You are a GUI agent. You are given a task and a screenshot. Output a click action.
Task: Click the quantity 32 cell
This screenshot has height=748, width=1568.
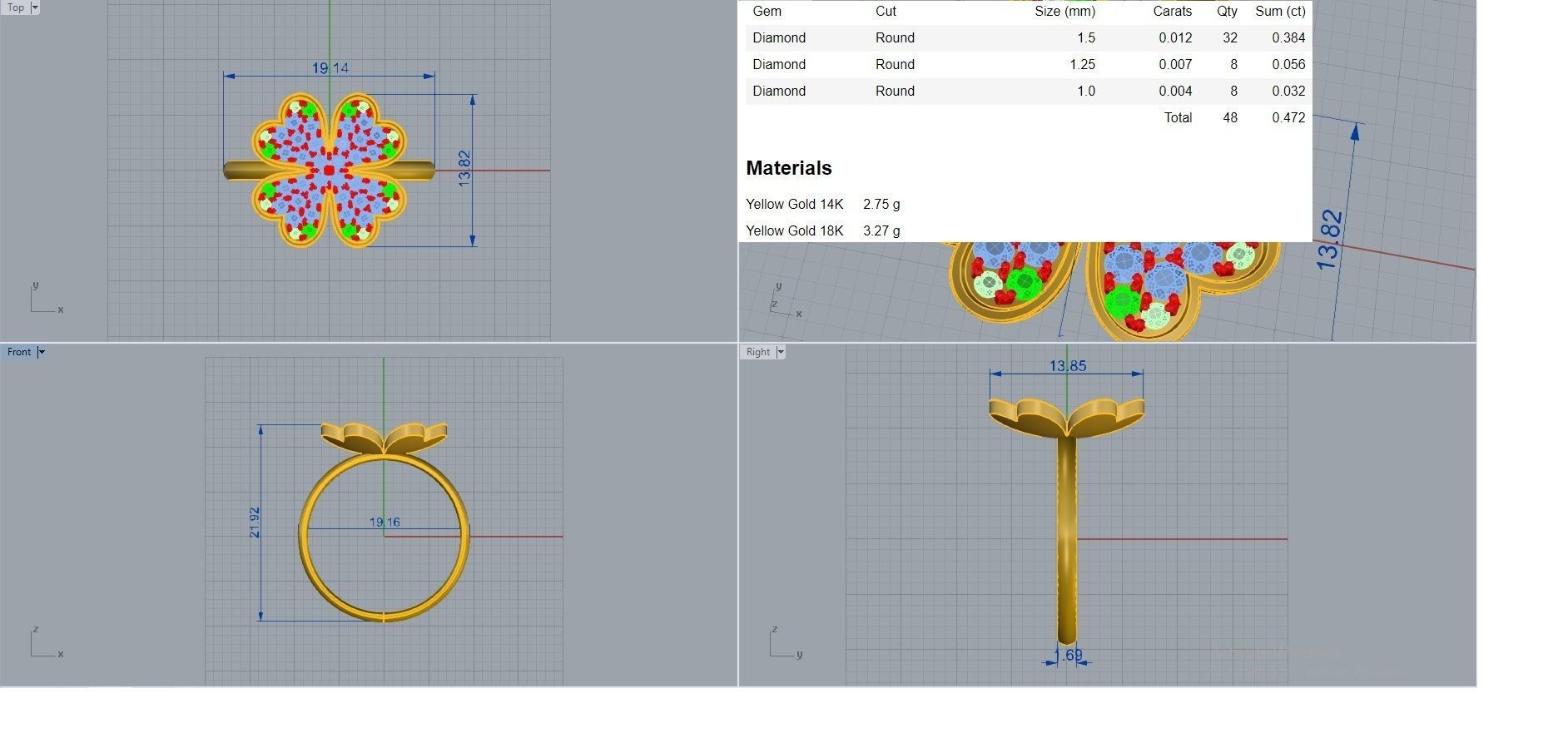(x=1230, y=38)
